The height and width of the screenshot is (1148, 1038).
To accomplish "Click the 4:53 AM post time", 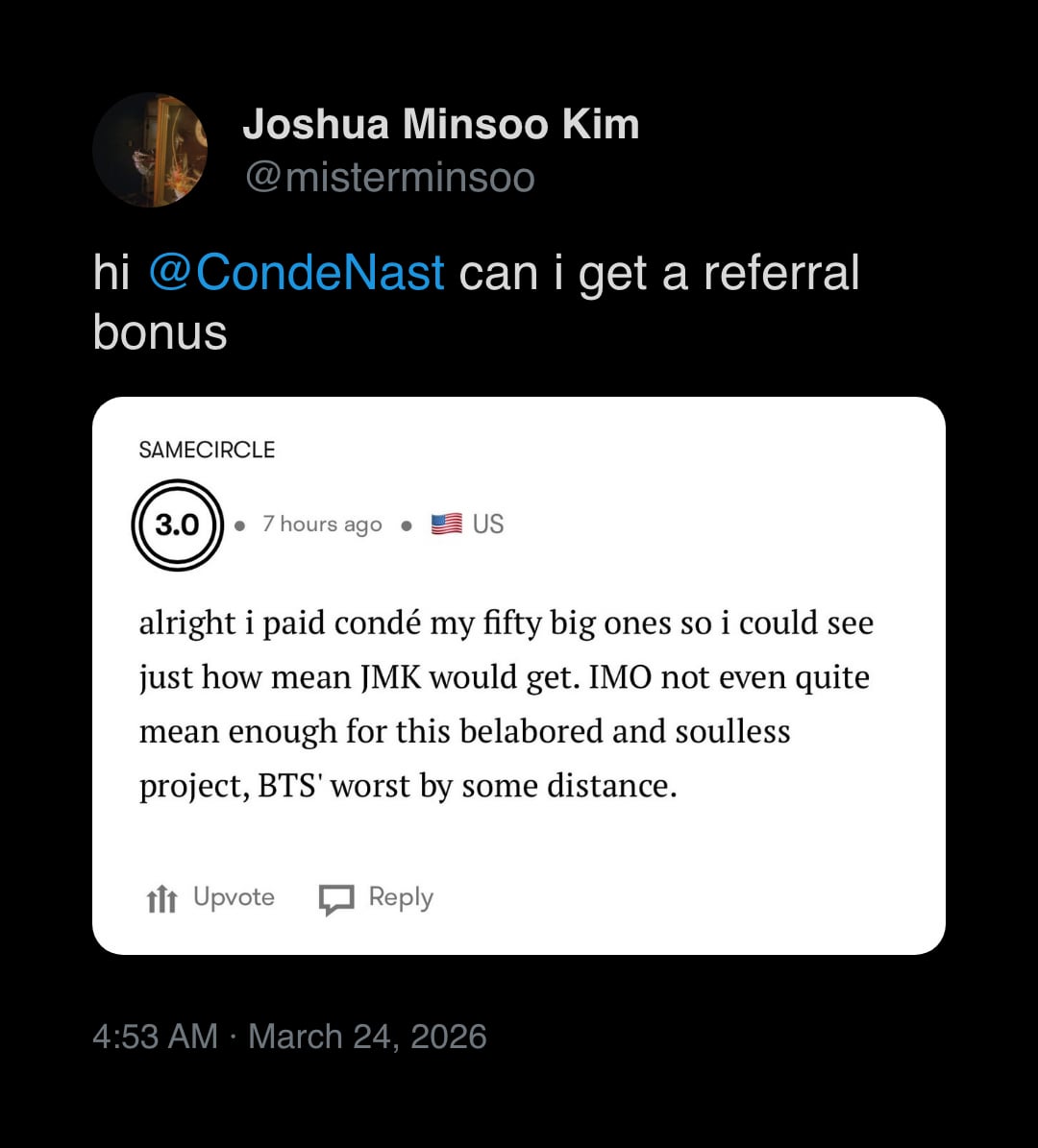I will coord(155,1037).
